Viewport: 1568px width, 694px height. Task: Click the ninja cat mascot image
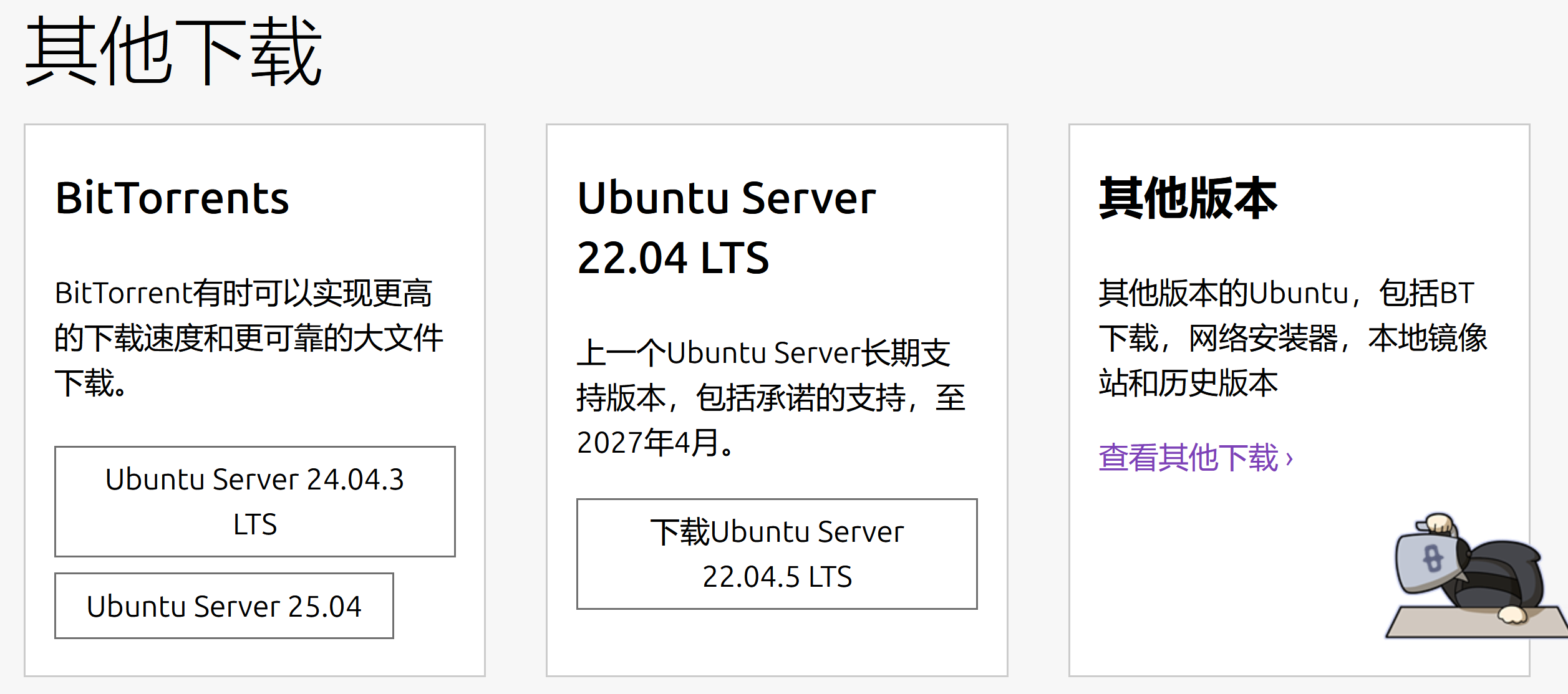coord(1476,576)
